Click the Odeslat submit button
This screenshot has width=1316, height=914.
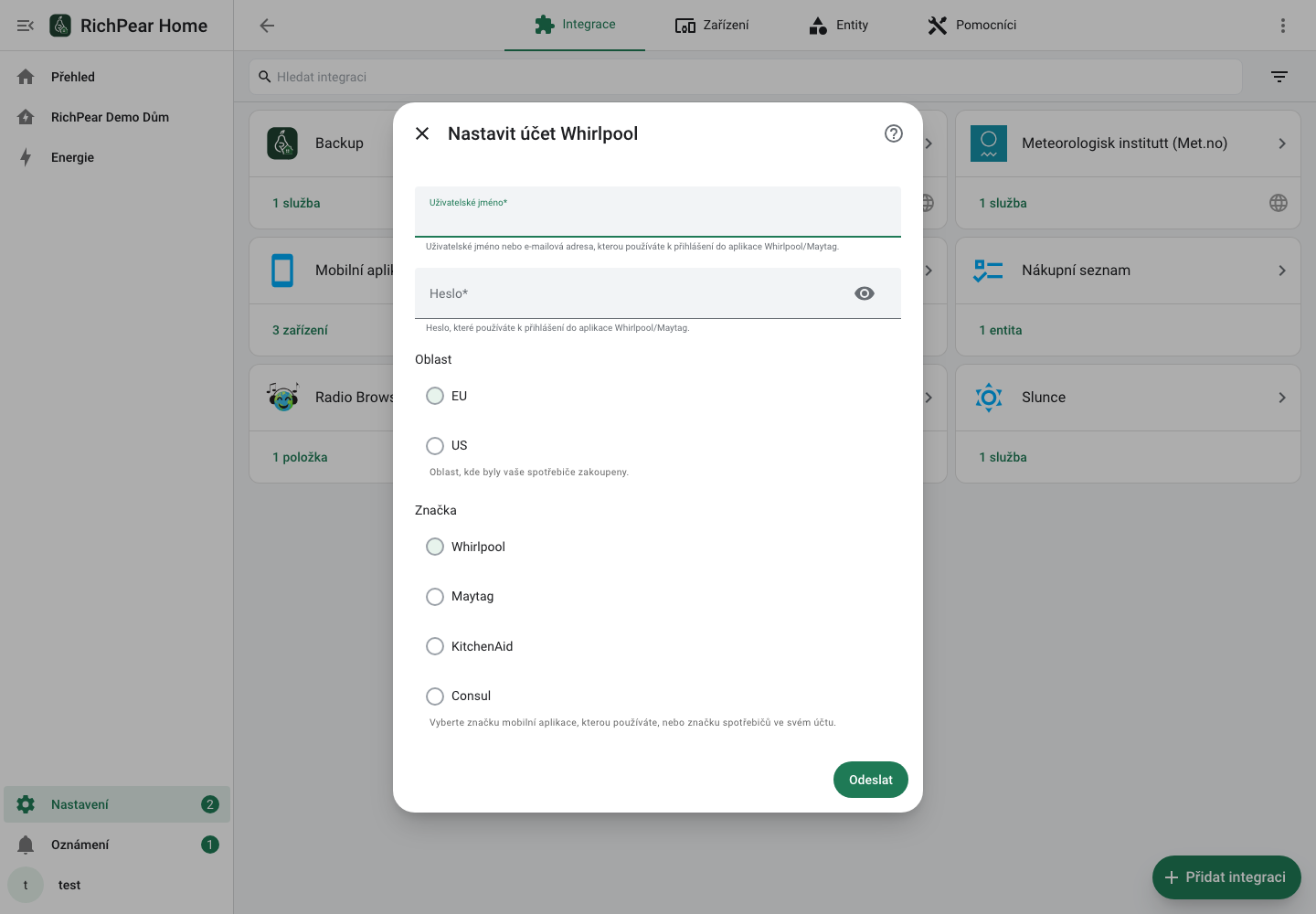(x=871, y=780)
